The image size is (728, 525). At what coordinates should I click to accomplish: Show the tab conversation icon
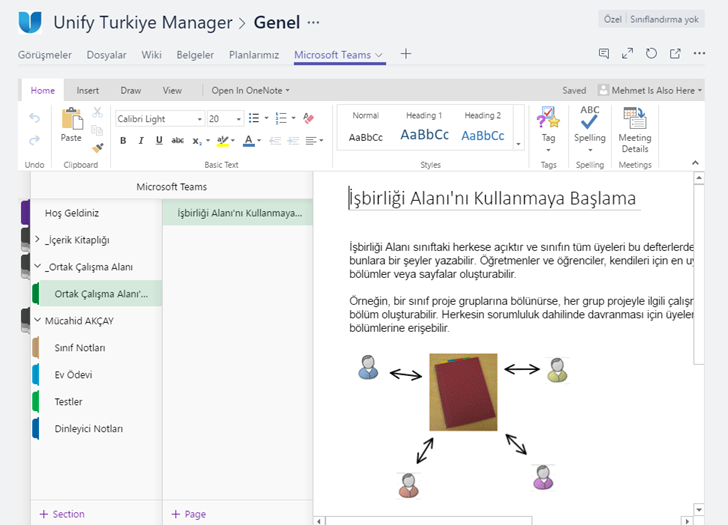[x=604, y=53]
